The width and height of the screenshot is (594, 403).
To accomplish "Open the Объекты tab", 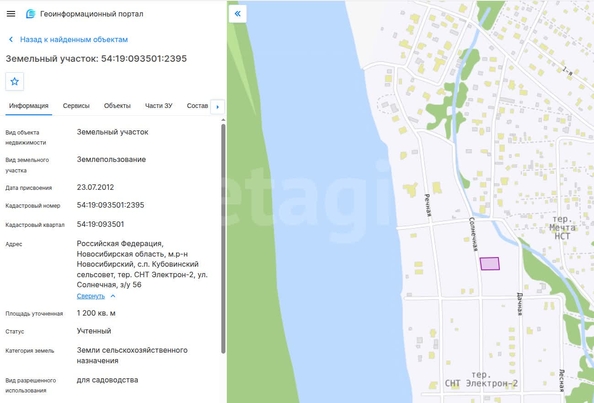I will point(117,106).
